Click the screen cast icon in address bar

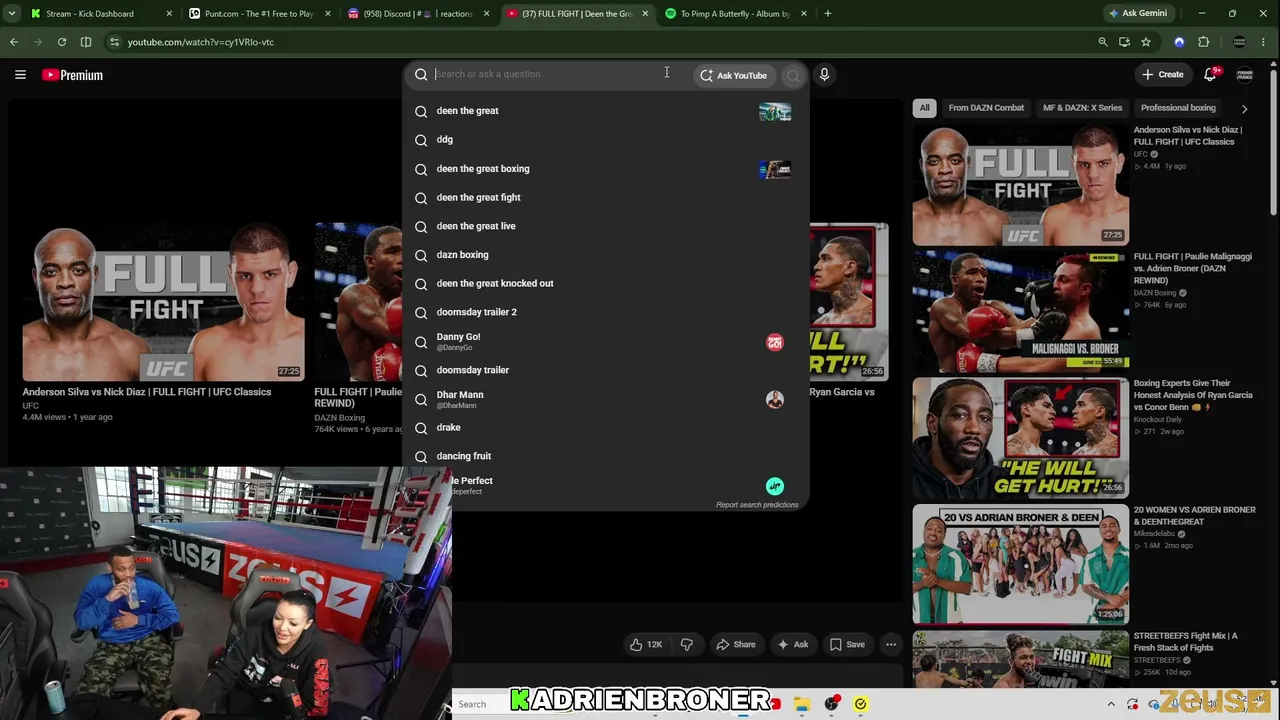[x=1125, y=42]
